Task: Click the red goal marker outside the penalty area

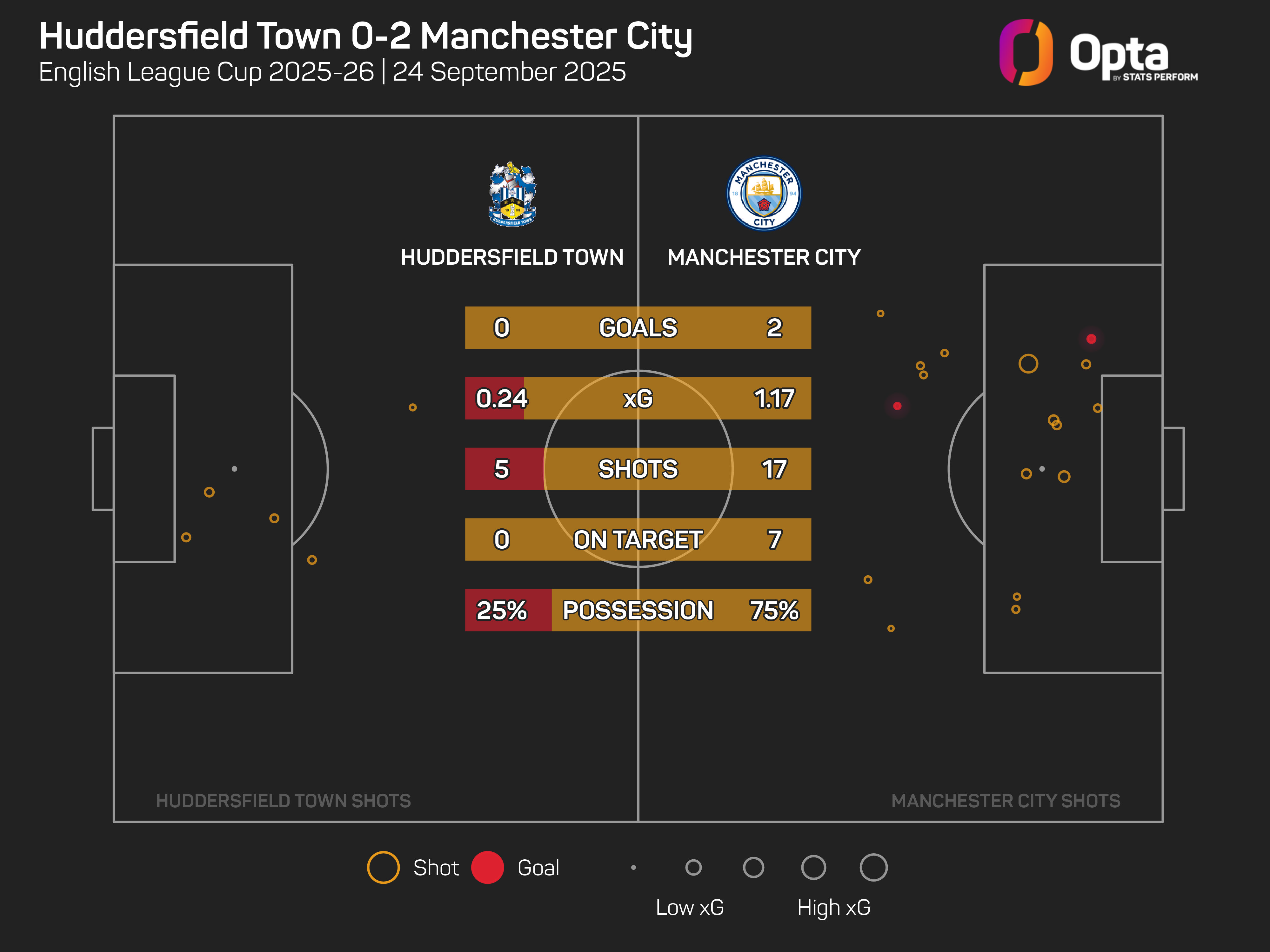Action: click(897, 406)
